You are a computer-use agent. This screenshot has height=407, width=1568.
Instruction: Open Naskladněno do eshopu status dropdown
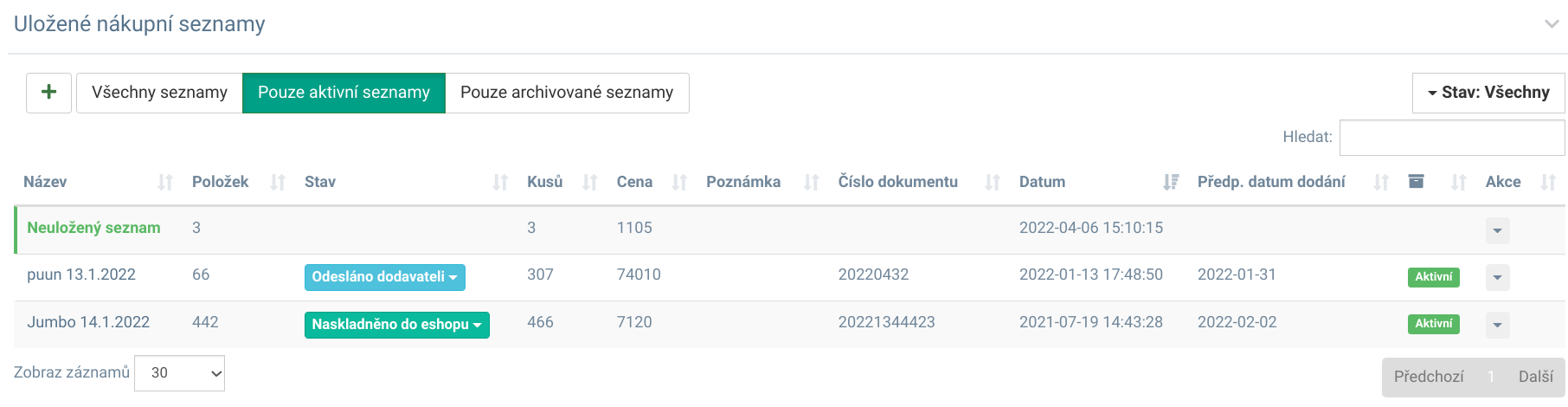click(x=396, y=325)
